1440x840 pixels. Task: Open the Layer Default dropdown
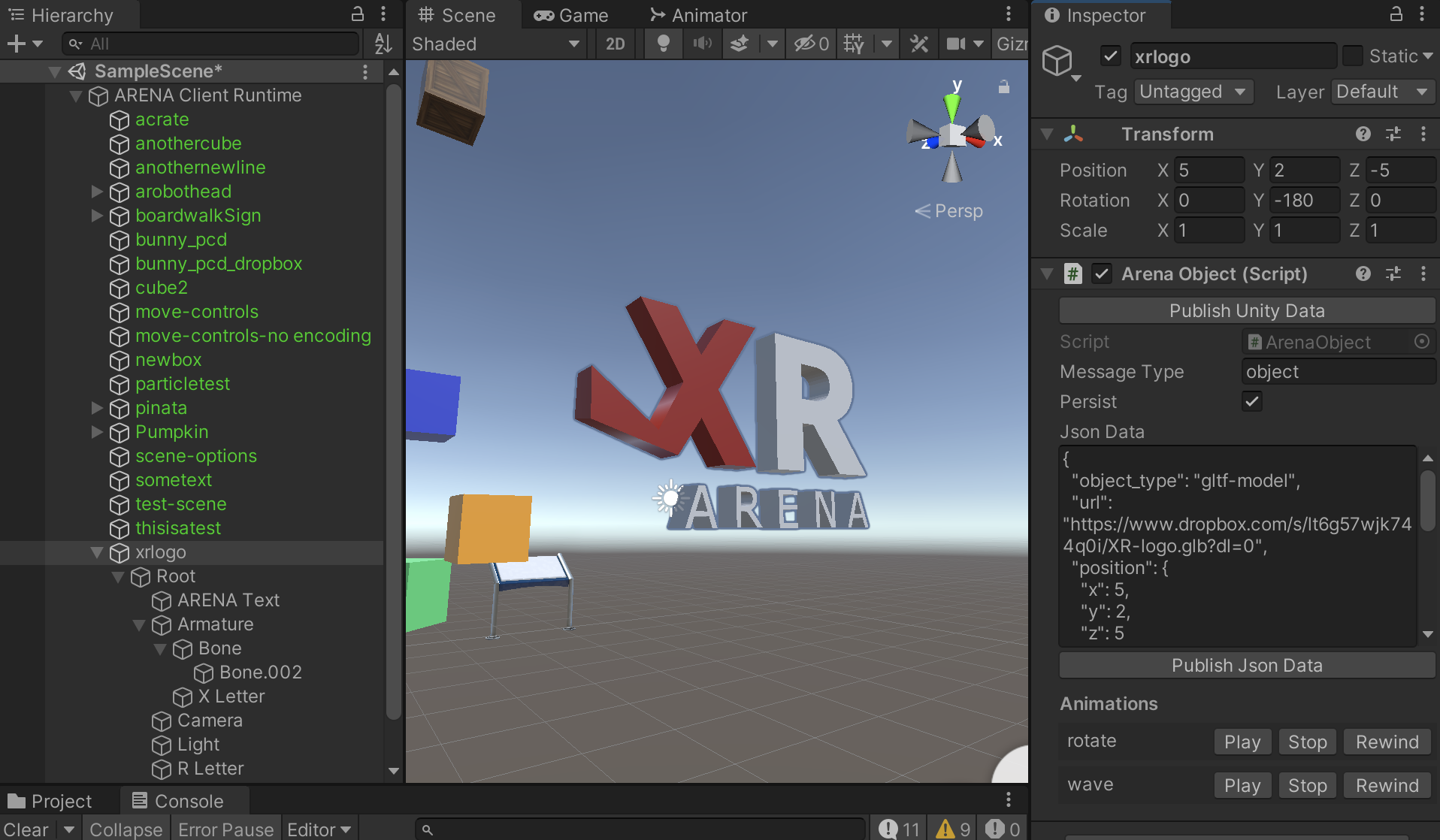(x=1383, y=92)
